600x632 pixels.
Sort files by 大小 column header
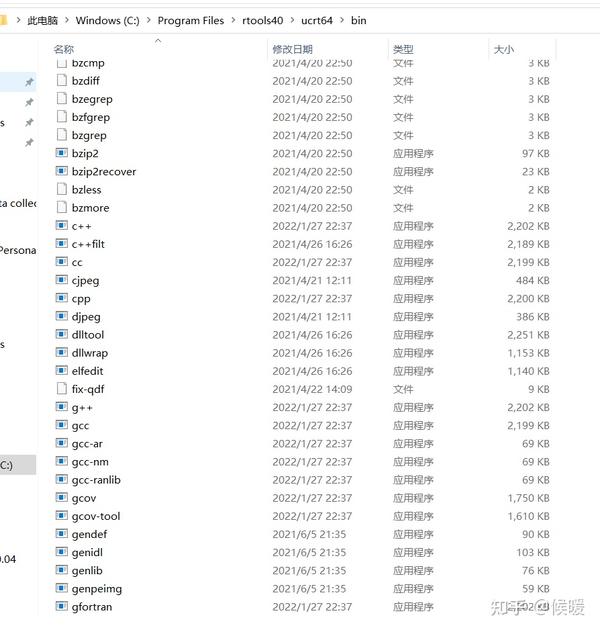(x=504, y=49)
